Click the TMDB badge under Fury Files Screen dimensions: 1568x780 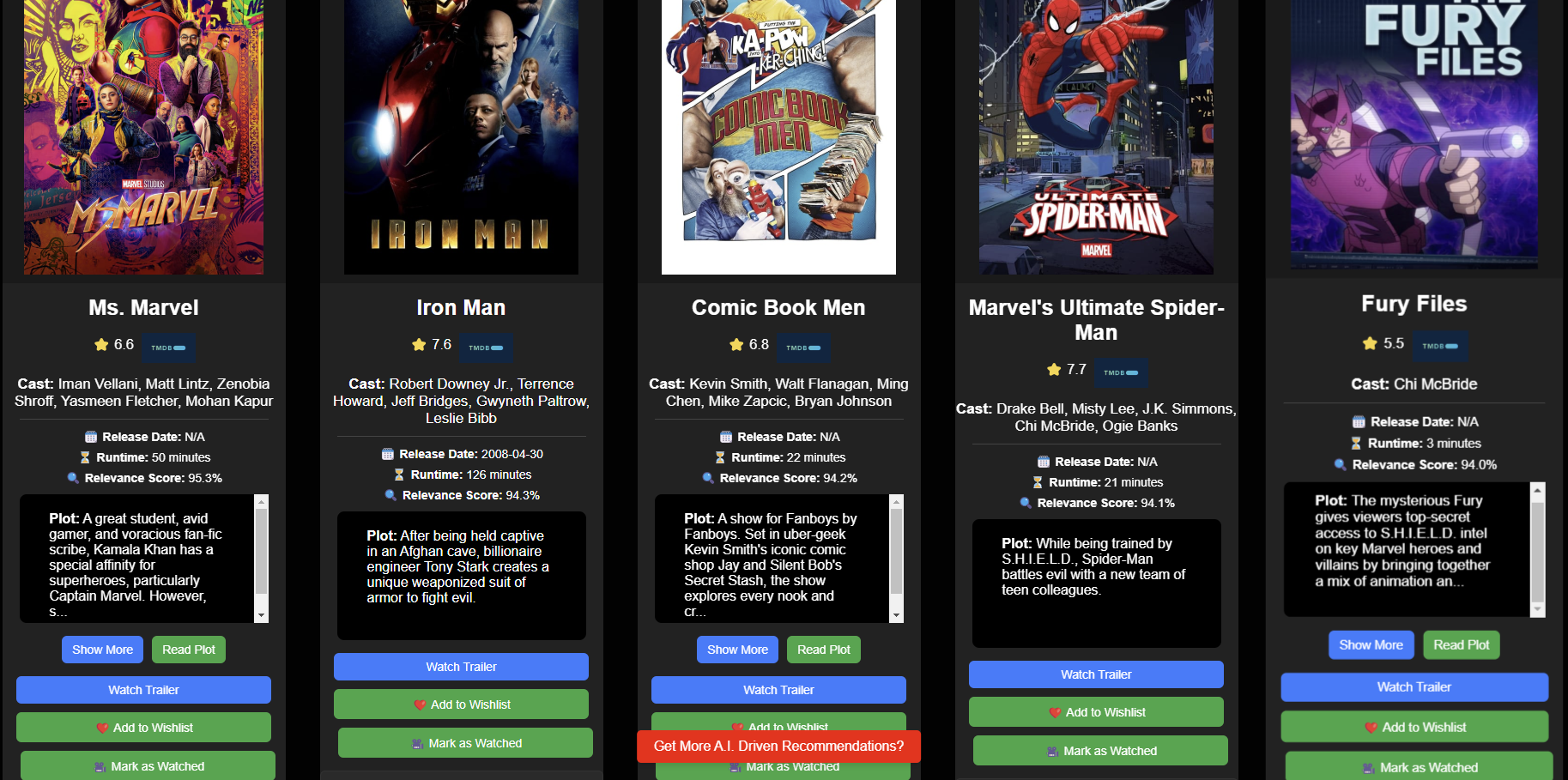pos(1440,346)
